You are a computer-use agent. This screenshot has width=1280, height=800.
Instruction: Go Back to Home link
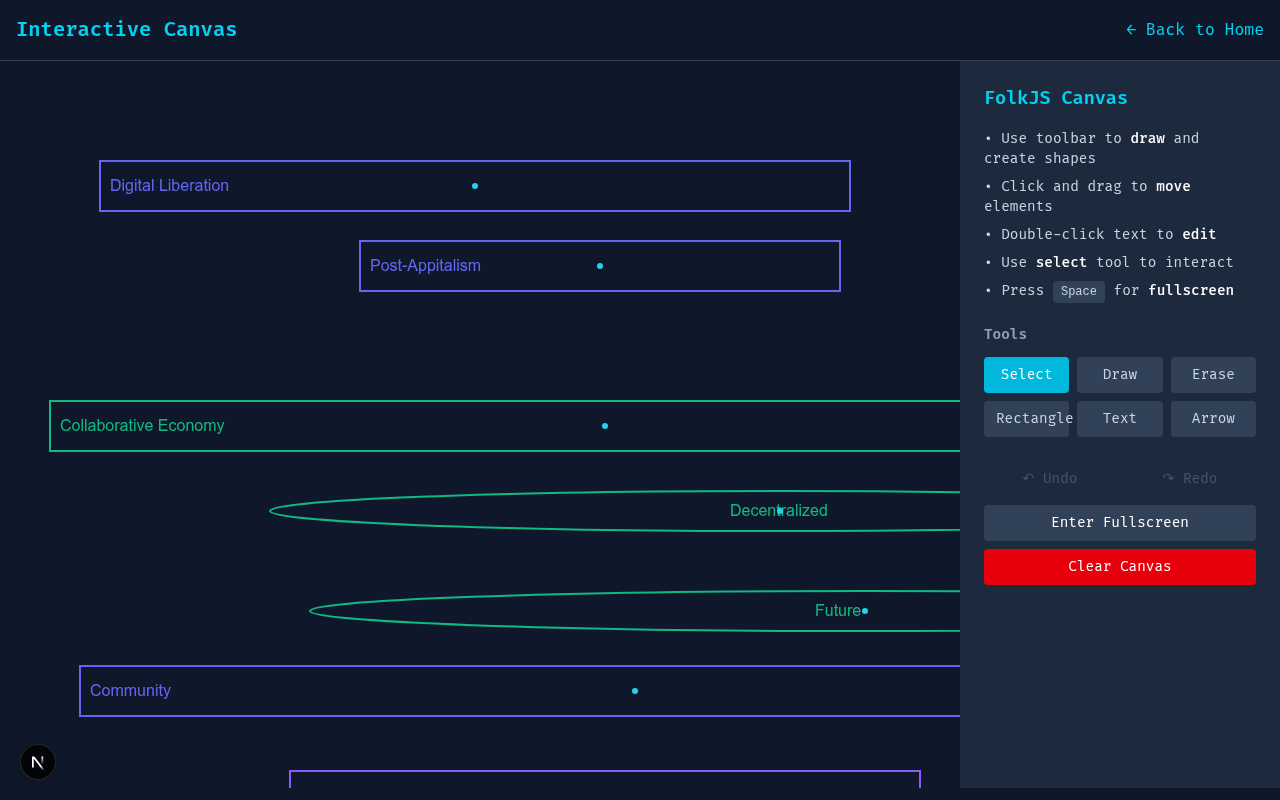click(1194, 30)
